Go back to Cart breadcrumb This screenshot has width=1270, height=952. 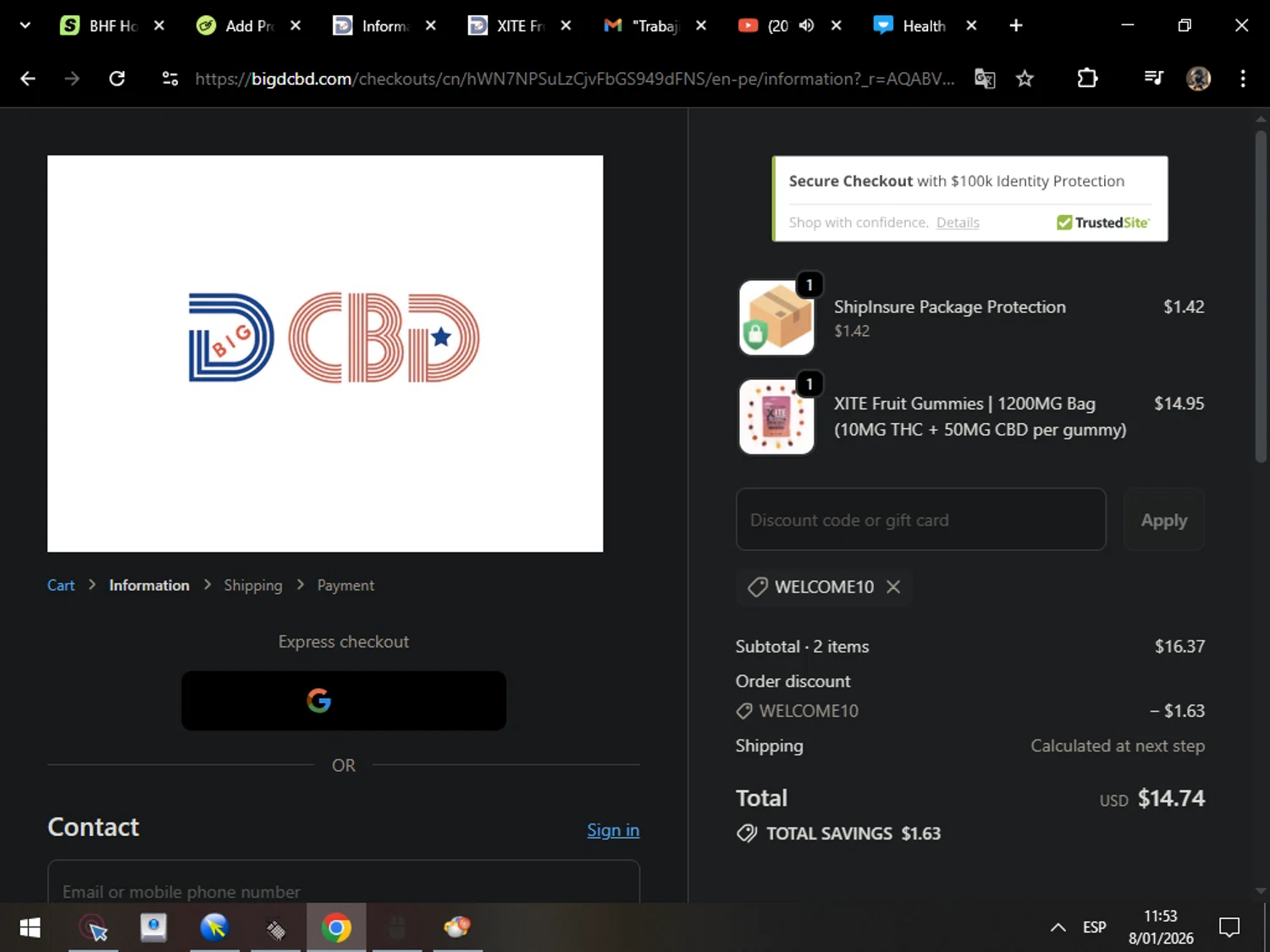[x=61, y=586]
